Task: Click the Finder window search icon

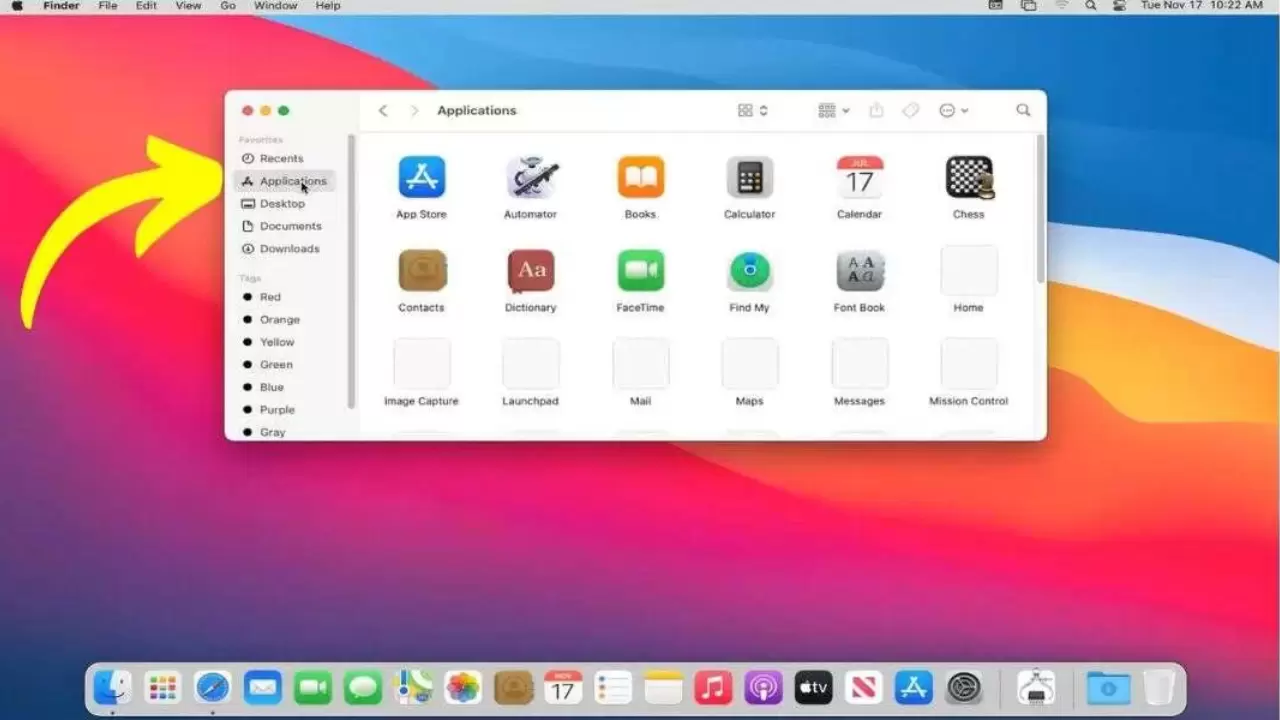Action: (x=1023, y=111)
